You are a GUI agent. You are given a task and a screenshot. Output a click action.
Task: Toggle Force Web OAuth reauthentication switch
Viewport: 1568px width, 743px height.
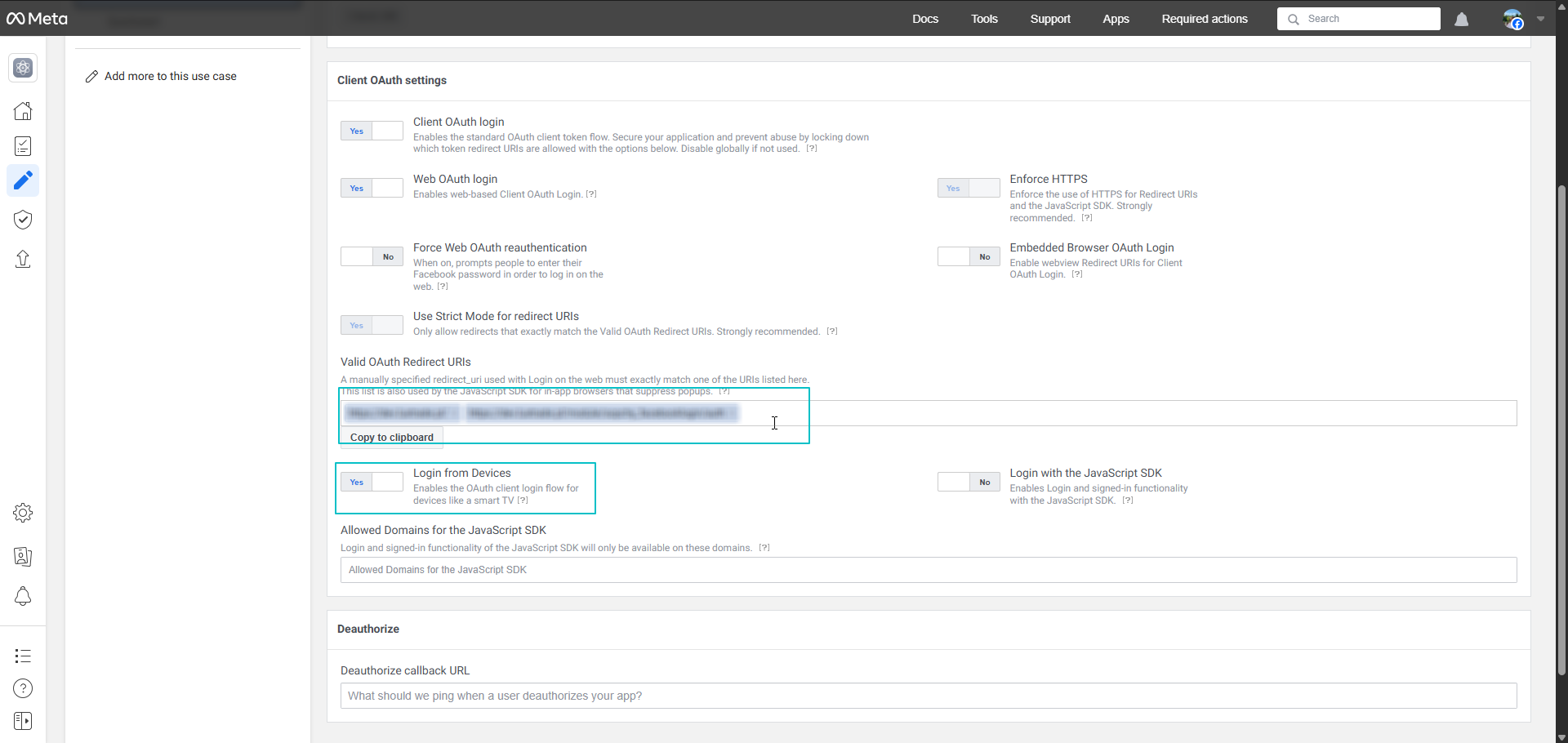[x=372, y=256]
